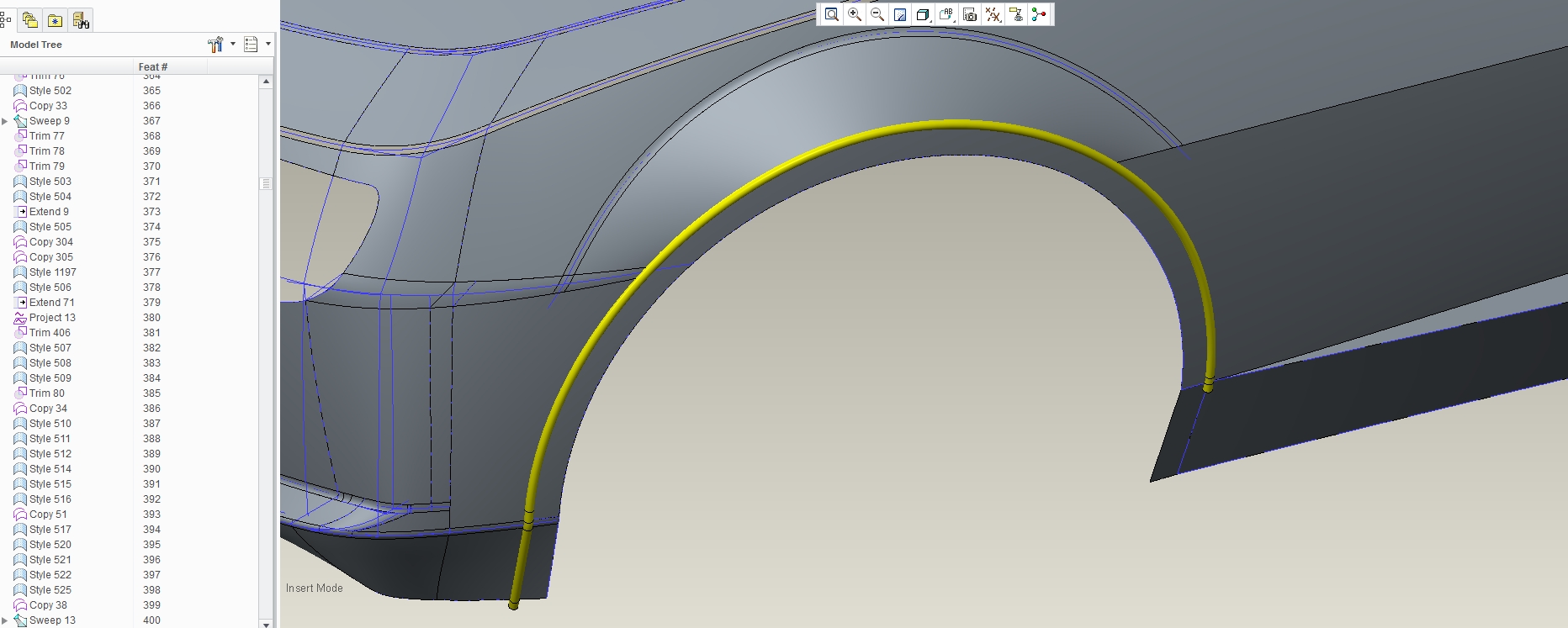Select Style 525 feature
Image resolution: width=1568 pixels, height=628 pixels.
[50, 590]
